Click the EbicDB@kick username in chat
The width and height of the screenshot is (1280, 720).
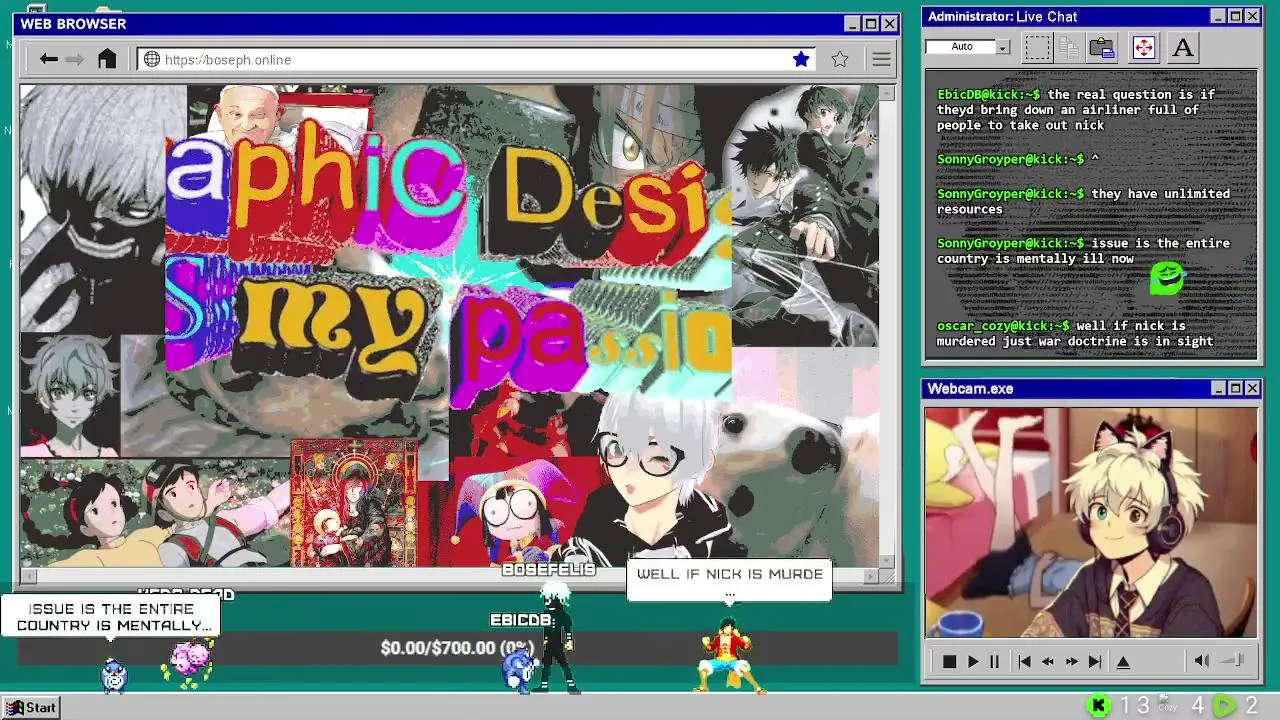(988, 95)
